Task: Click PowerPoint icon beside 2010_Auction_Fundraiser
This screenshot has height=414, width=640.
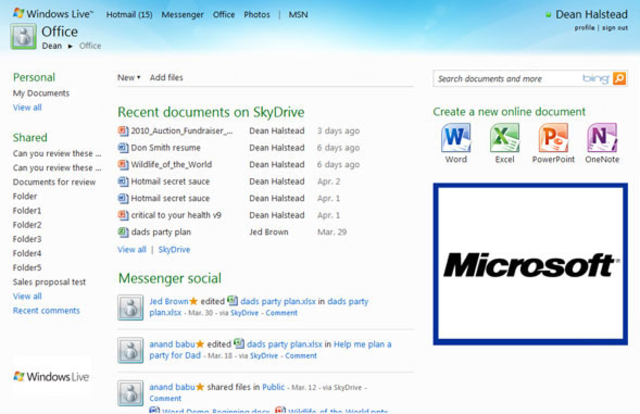Action: click(x=123, y=131)
